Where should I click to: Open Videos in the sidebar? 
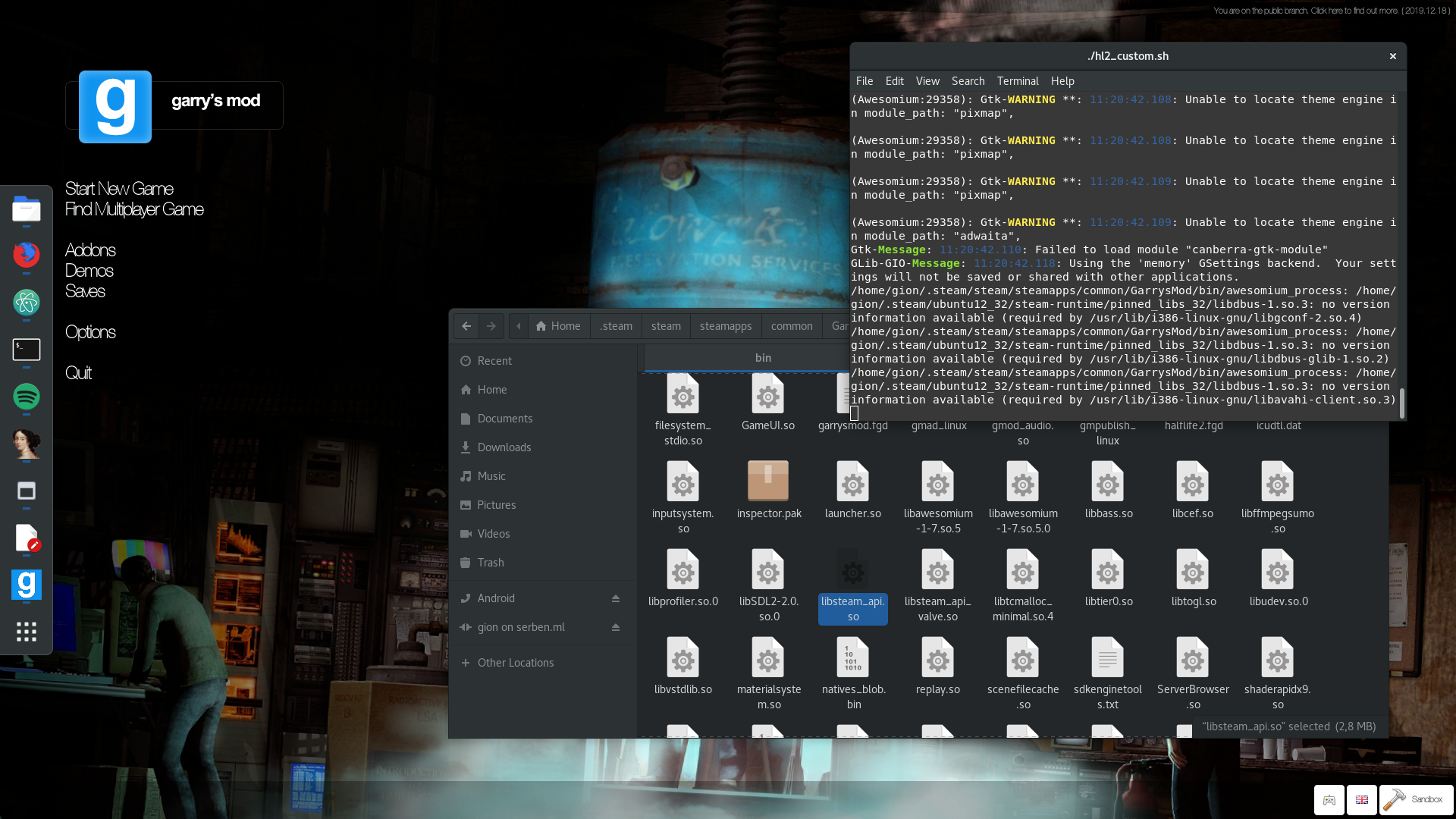(x=543, y=534)
